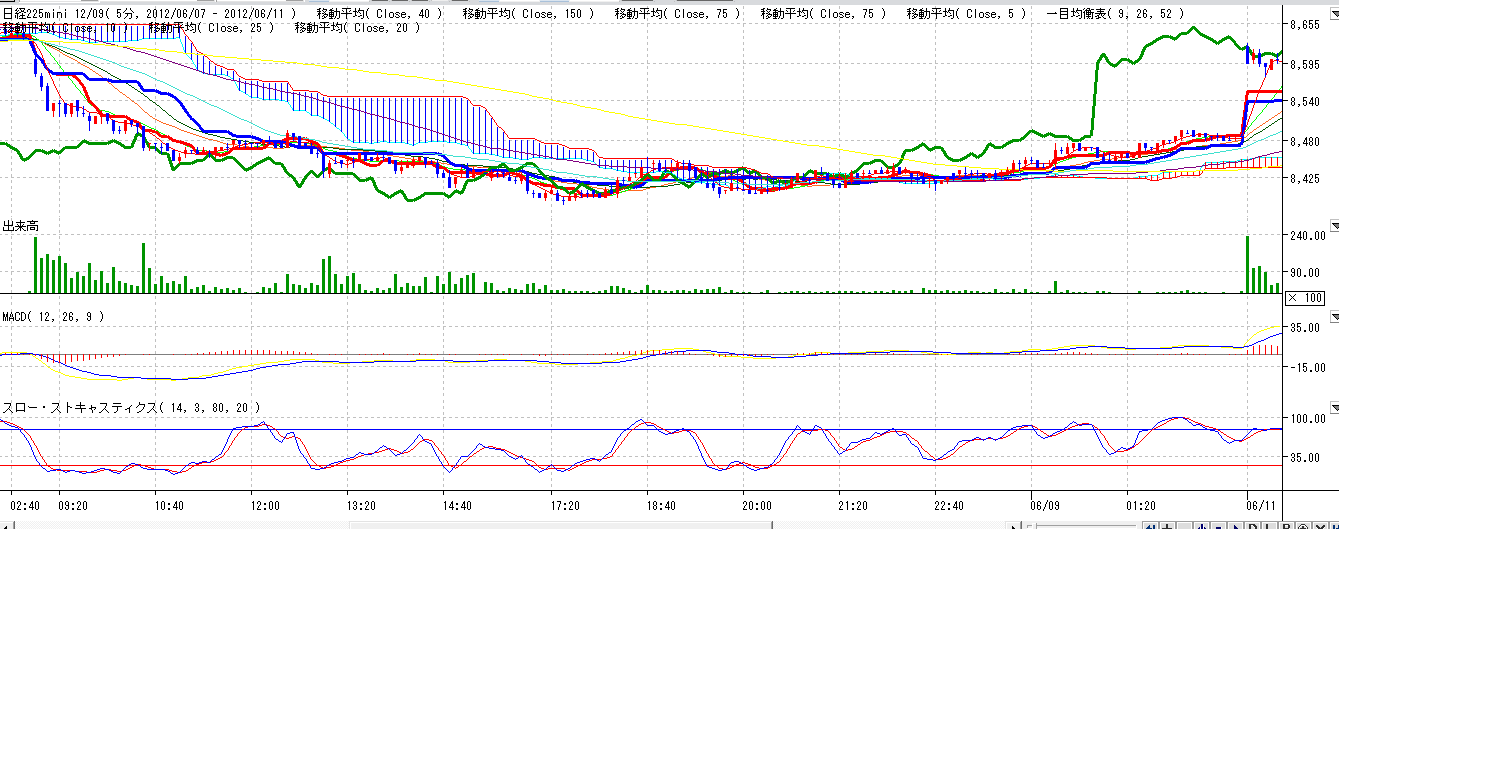The height and width of the screenshot is (768, 1492).
Task: Click the 移動平均(Close, 40) indicator label
Action: (x=379, y=14)
